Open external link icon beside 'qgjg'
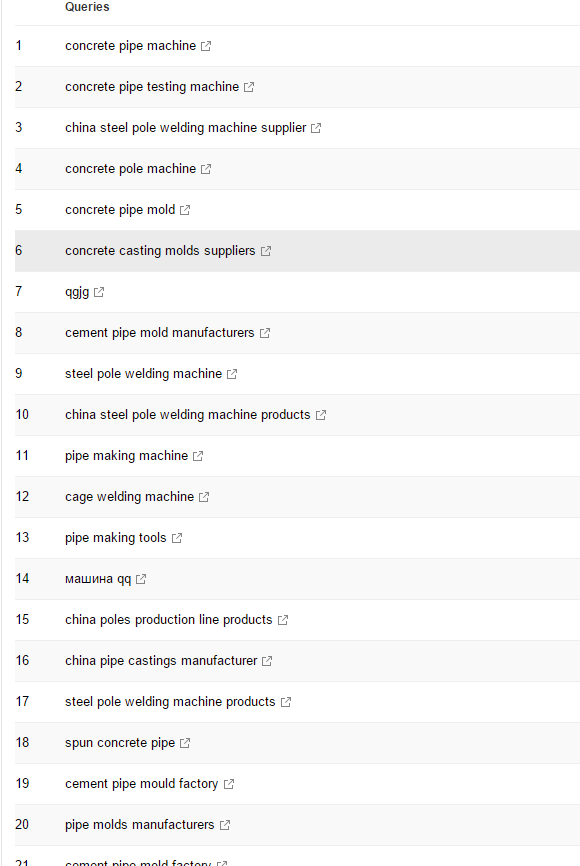Screen dimensions: 580x866 pyautogui.click(x=99, y=292)
